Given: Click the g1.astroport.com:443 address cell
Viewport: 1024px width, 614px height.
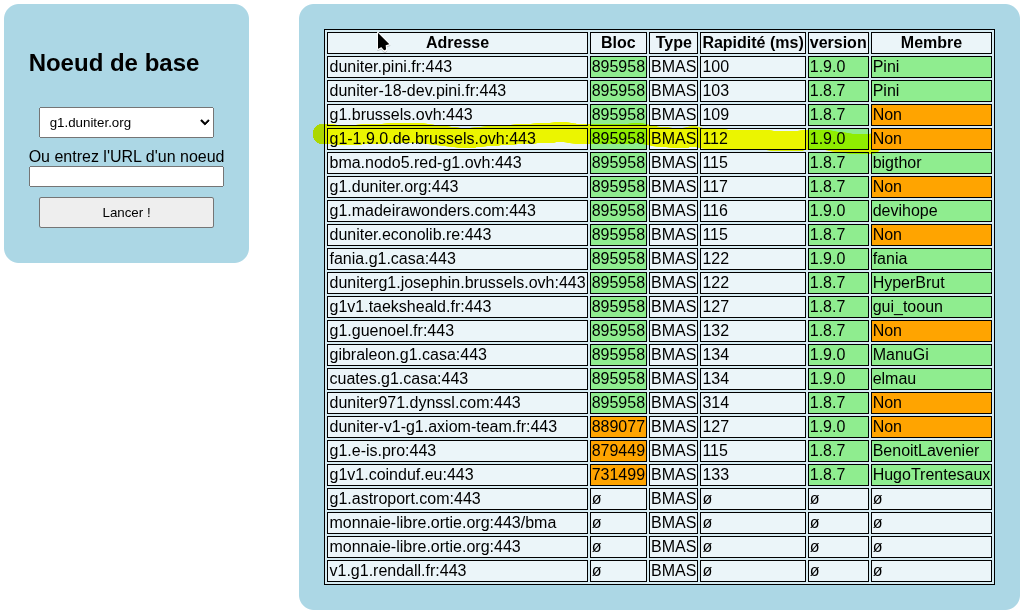Looking at the screenshot, I should point(457,499).
